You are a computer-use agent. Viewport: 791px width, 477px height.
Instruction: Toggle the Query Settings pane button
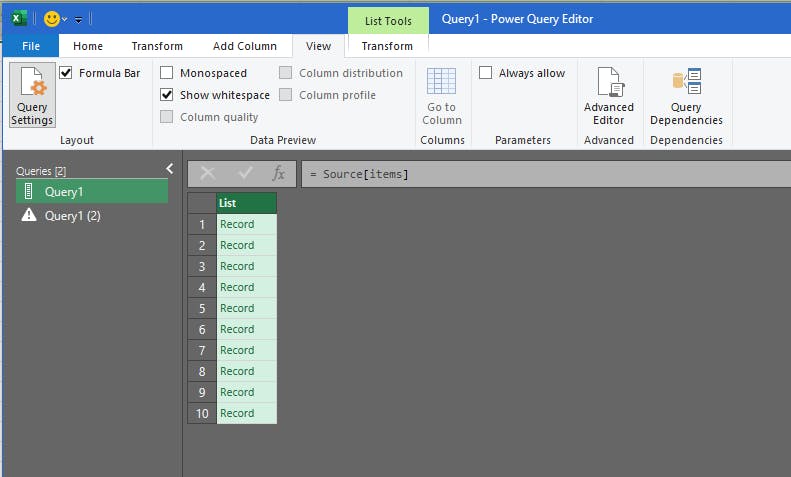pos(32,95)
